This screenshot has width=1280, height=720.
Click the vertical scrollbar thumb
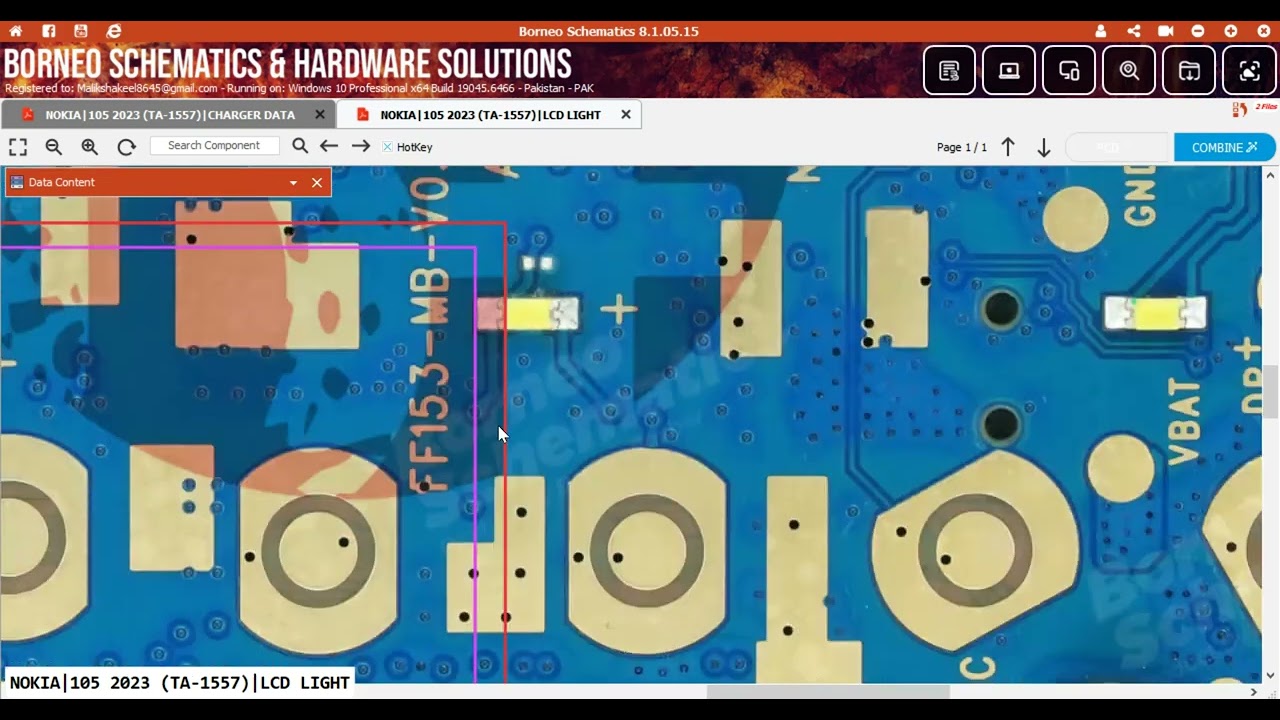1270,392
